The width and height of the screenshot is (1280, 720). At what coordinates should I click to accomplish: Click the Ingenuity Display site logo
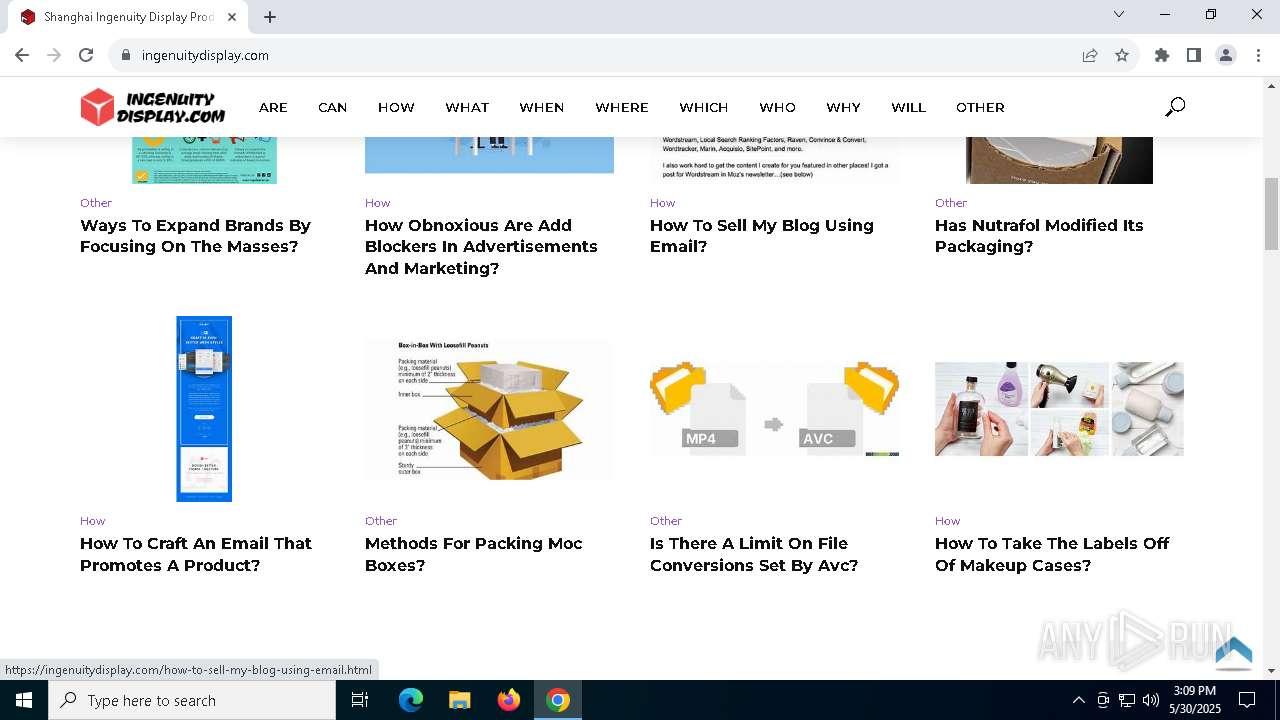pyautogui.click(x=153, y=107)
